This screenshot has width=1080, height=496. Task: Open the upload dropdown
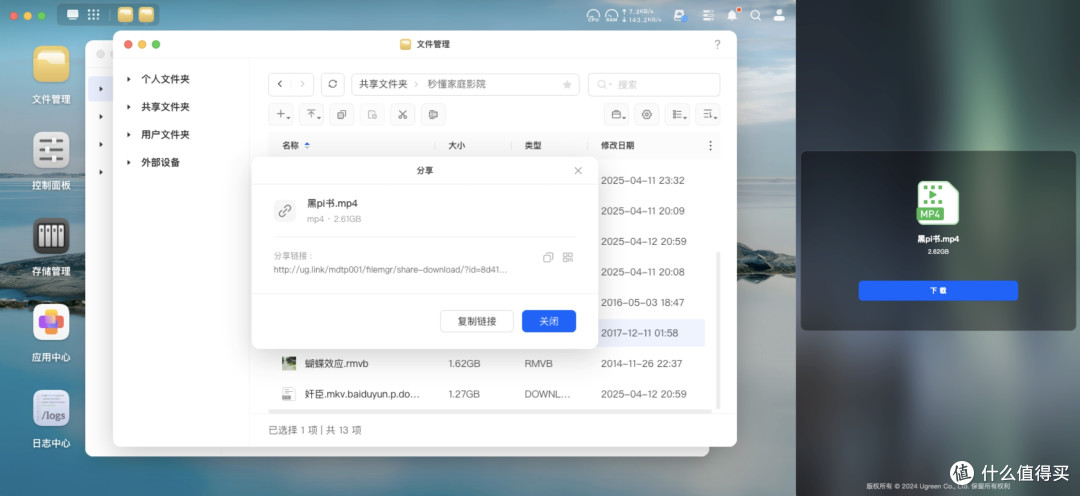tap(311, 114)
